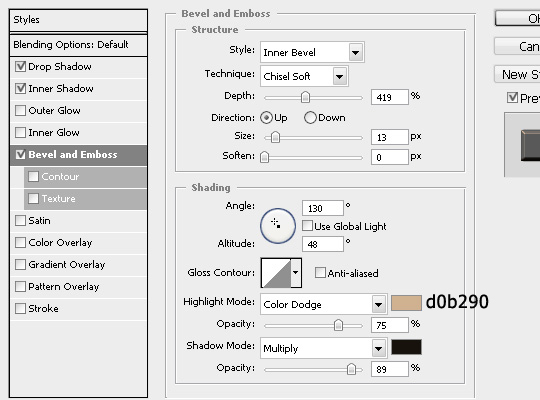Open the Style dropdown showing Inner Bevel

coord(312,52)
